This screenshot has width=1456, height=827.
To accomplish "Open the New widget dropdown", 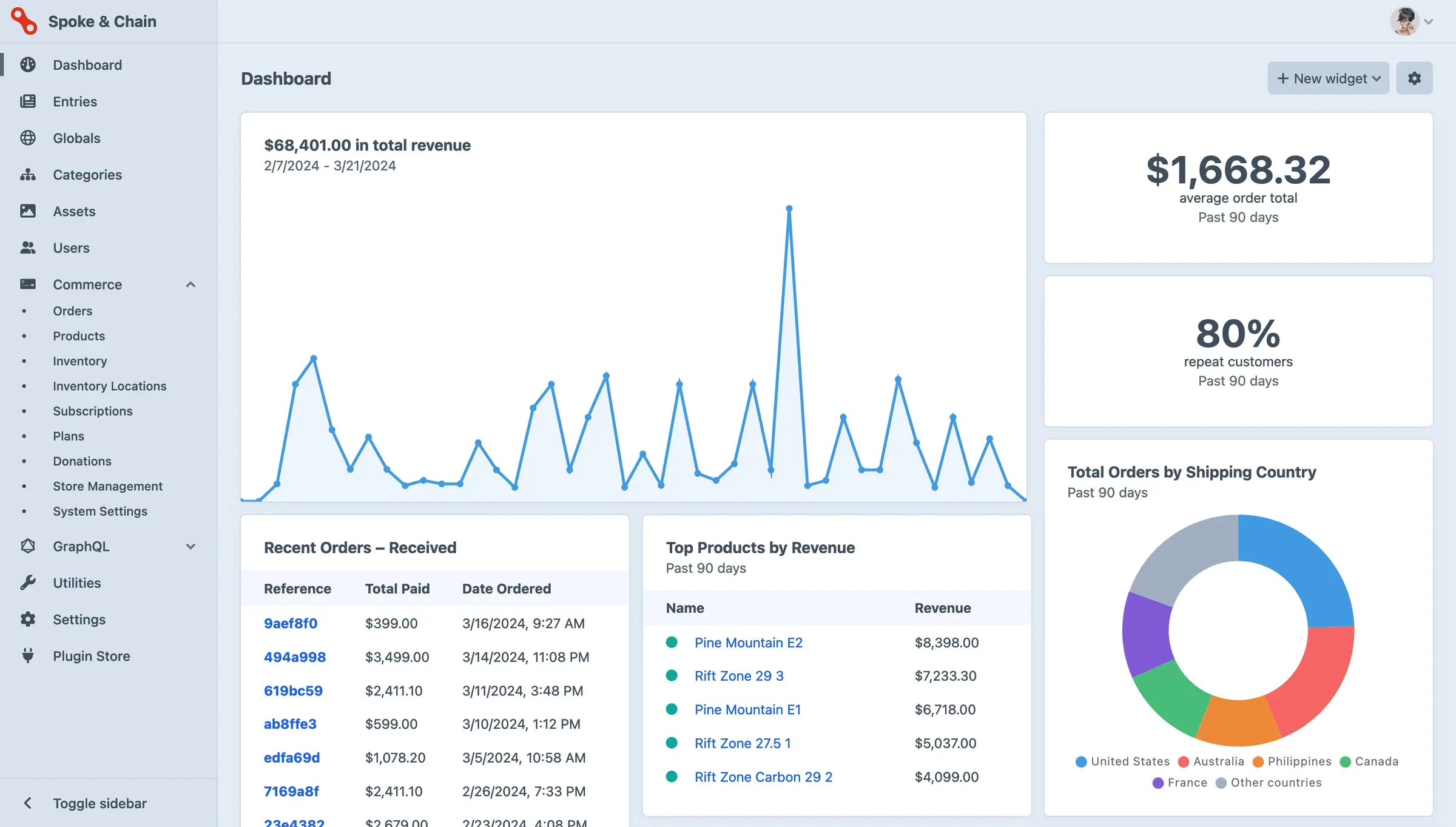I will click(x=1328, y=78).
